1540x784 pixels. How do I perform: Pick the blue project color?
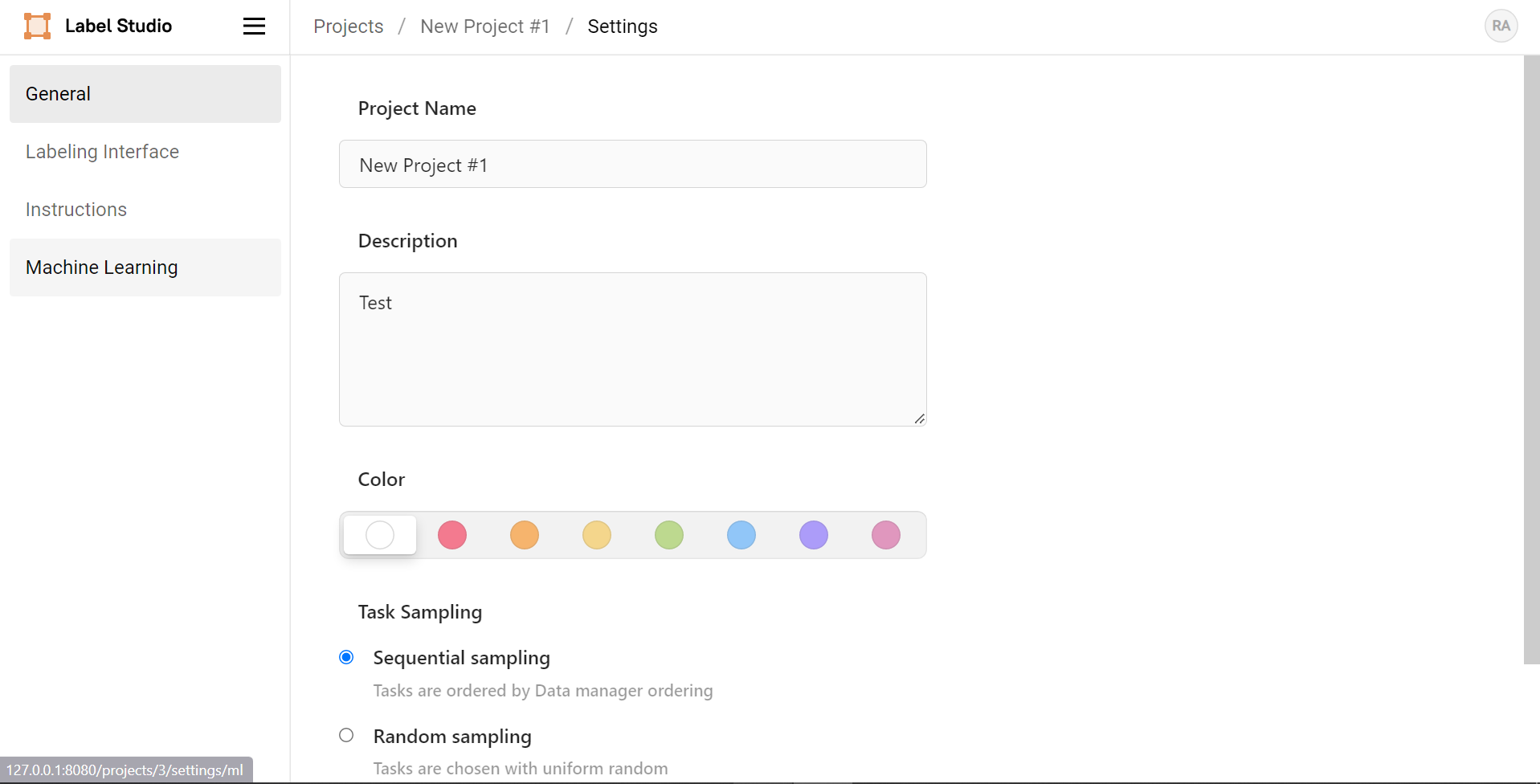click(x=741, y=535)
